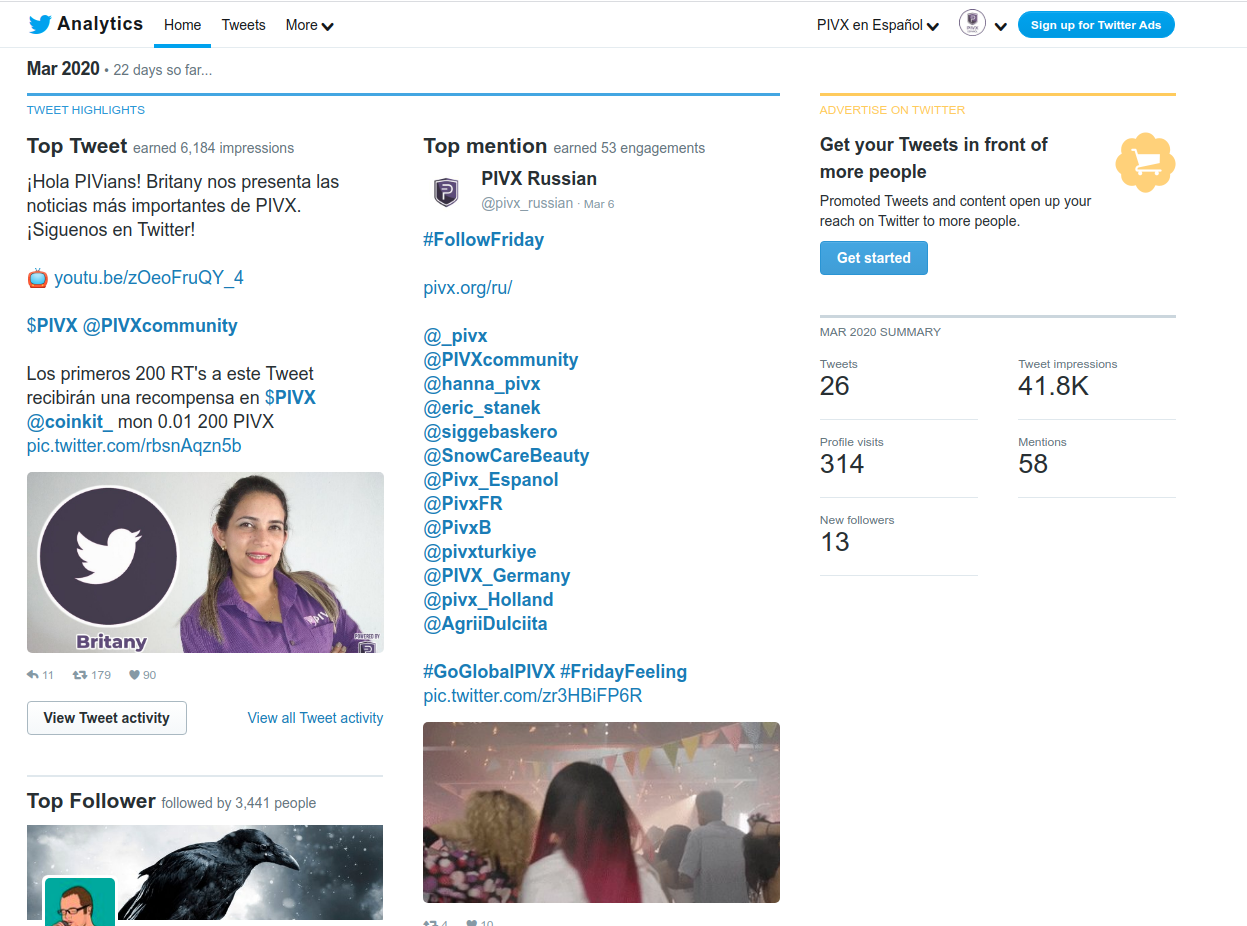
Task: Switch to the Tweets tab
Action: pos(244,25)
